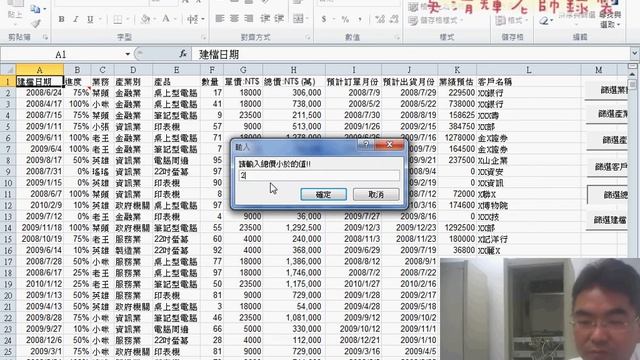
Task: Toggle Bold formatting in the ribbon
Action: pyautogui.click(x=61, y=19)
